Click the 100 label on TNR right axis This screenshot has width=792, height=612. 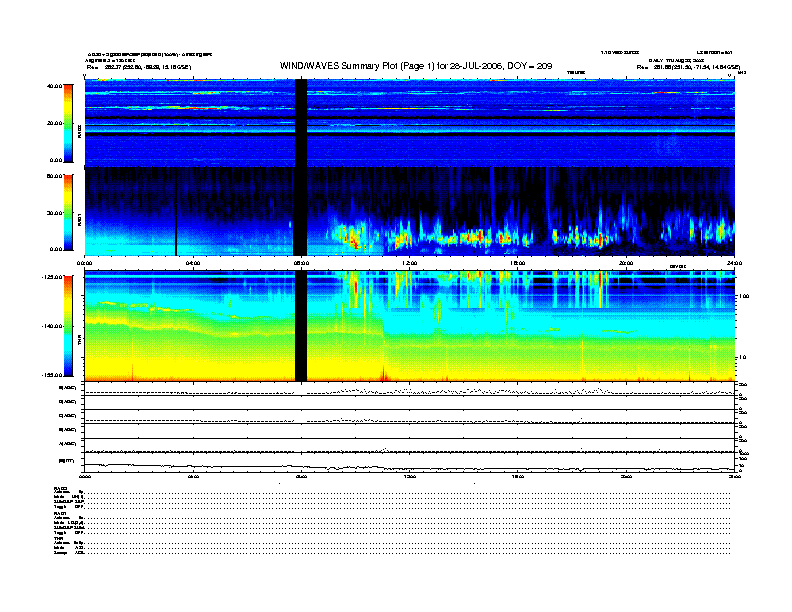(x=744, y=296)
